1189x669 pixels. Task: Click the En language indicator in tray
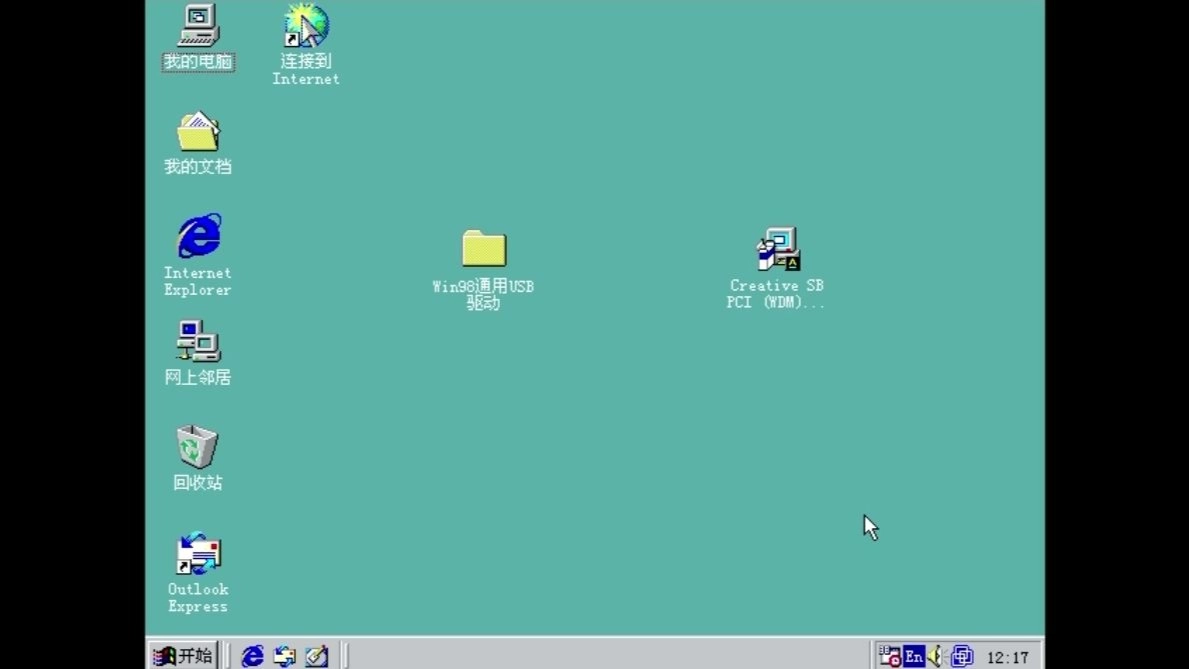click(914, 656)
